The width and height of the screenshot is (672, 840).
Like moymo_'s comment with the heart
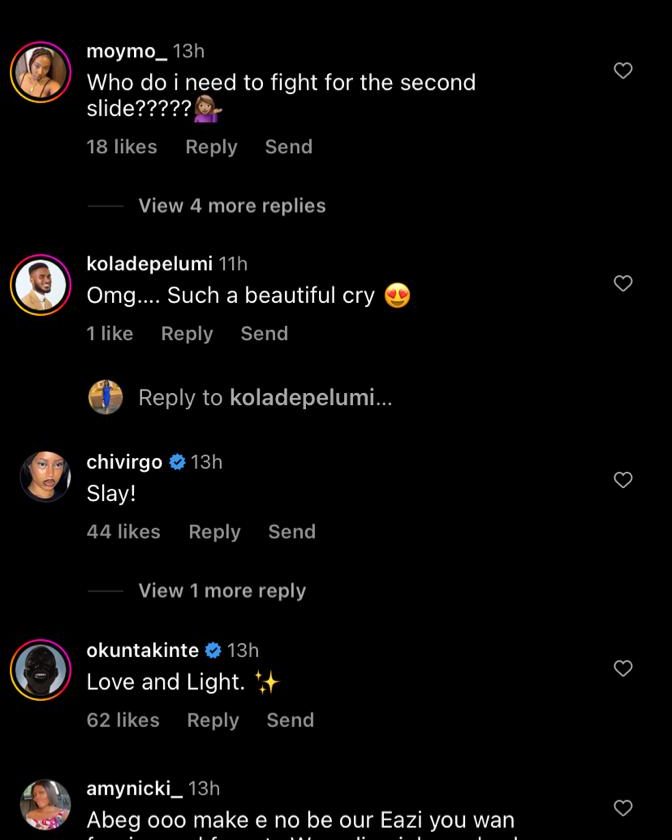pyautogui.click(x=623, y=71)
